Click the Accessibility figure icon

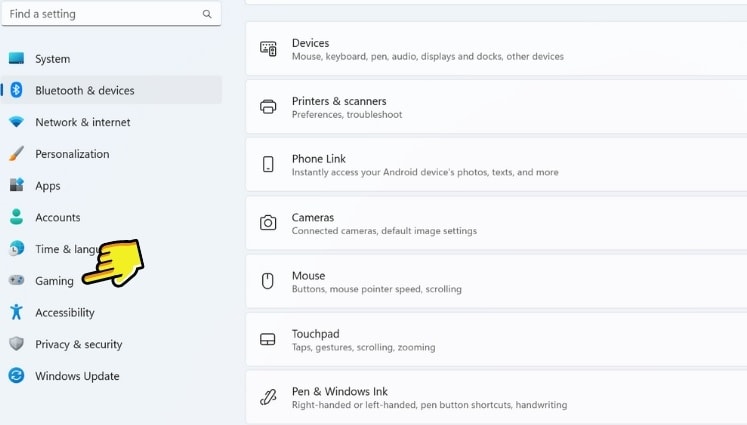pyautogui.click(x=16, y=312)
